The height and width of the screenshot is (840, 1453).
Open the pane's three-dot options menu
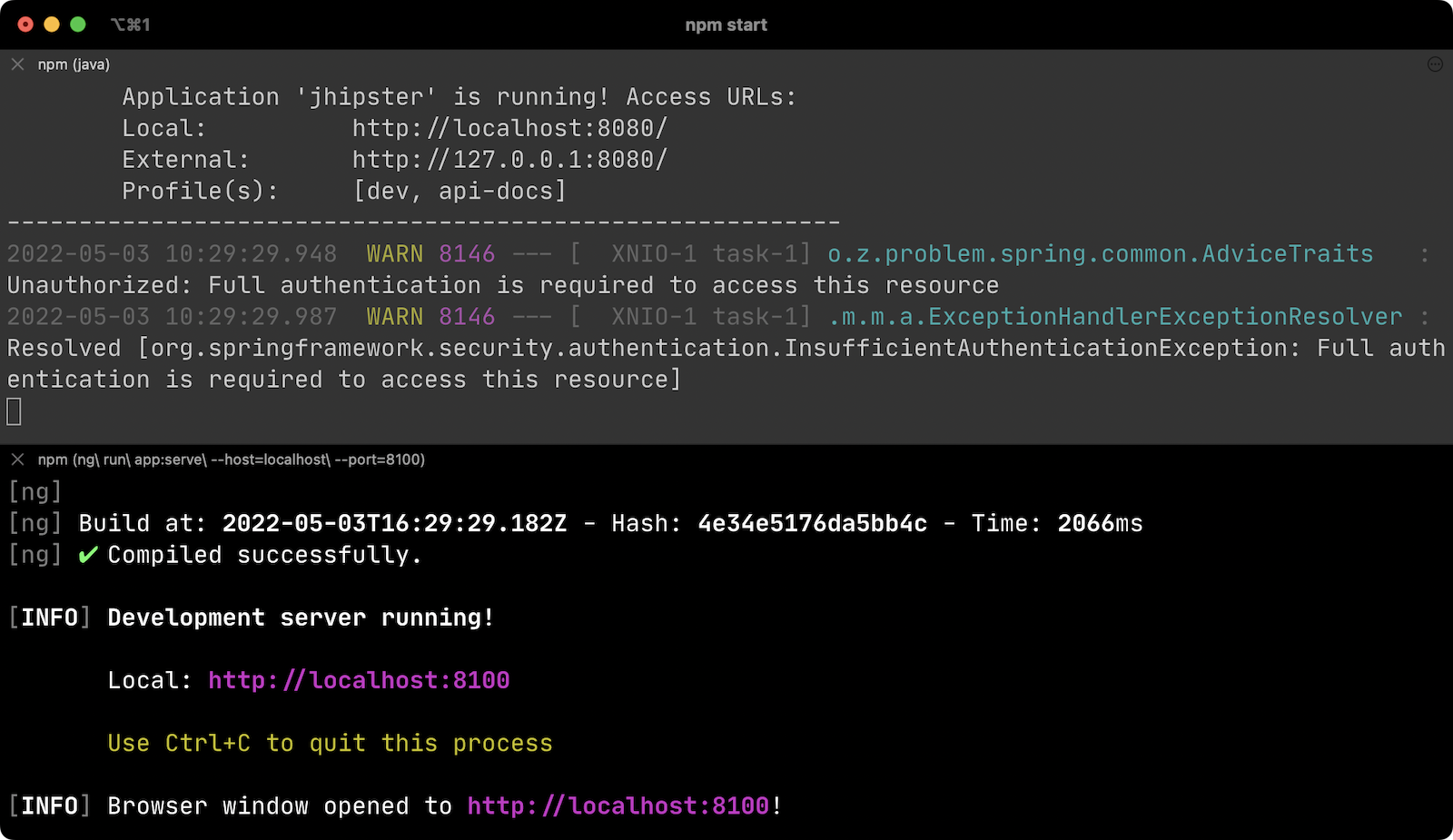[1435, 64]
